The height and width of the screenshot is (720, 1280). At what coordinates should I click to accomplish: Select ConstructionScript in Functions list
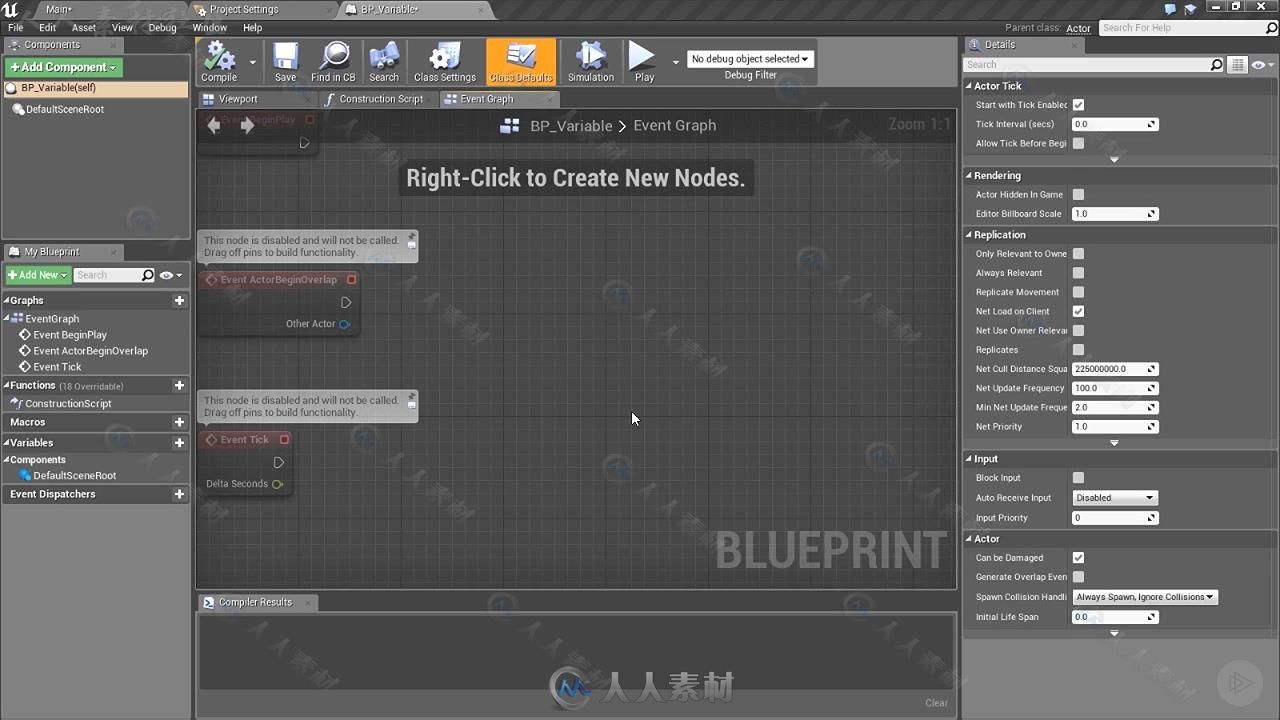(x=68, y=404)
